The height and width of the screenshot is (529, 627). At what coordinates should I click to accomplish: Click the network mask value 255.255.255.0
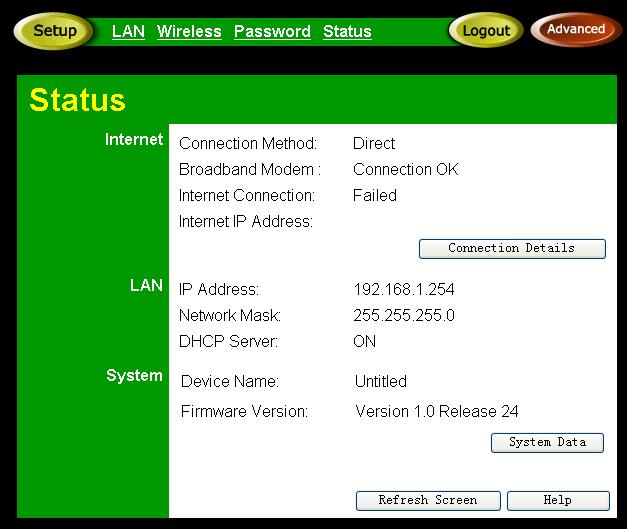[404, 315]
